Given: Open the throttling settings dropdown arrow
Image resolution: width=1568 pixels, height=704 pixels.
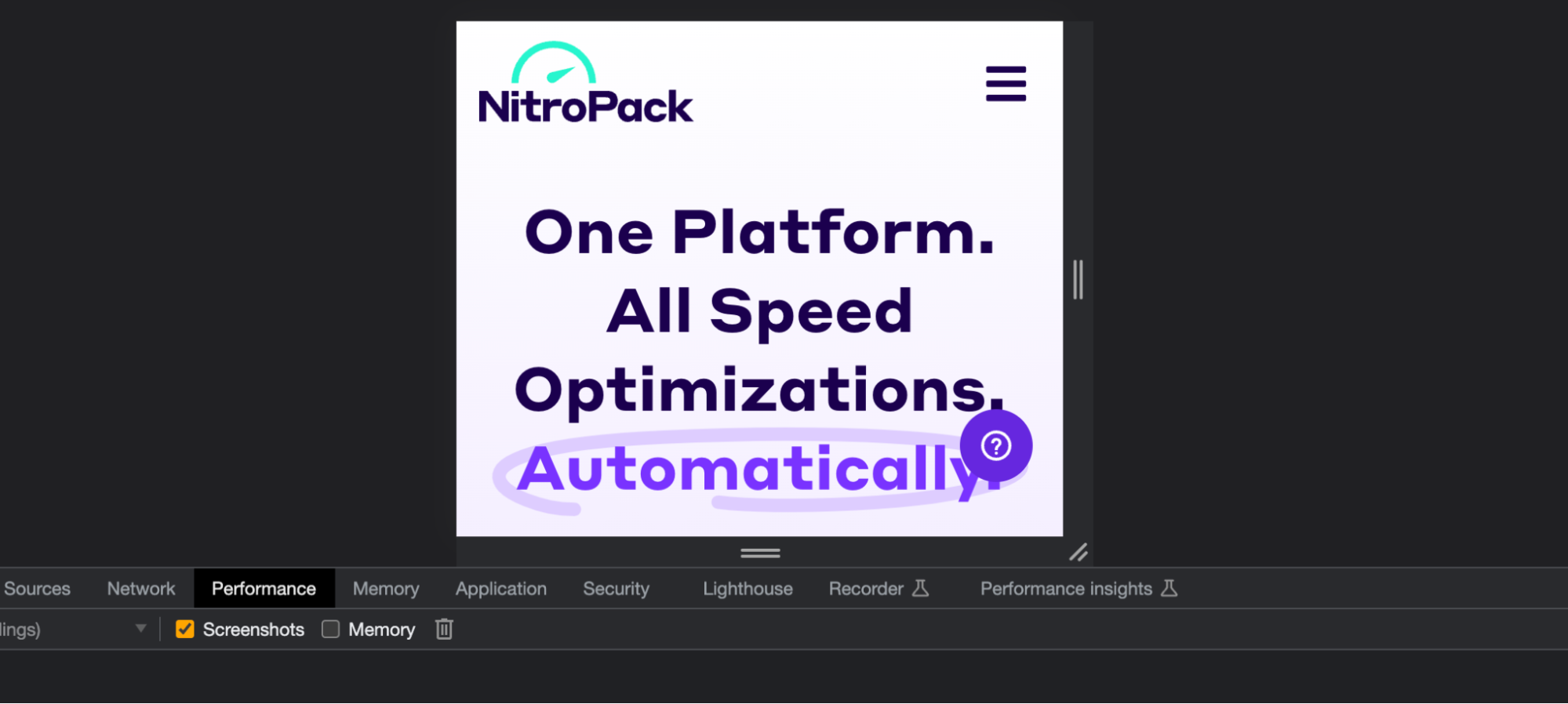Looking at the screenshot, I should [x=141, y=628].
